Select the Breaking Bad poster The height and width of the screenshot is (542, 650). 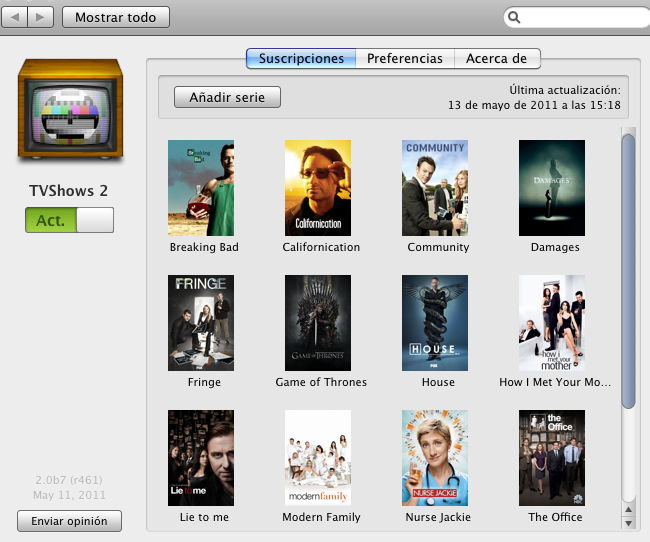[x=201, y=188]
